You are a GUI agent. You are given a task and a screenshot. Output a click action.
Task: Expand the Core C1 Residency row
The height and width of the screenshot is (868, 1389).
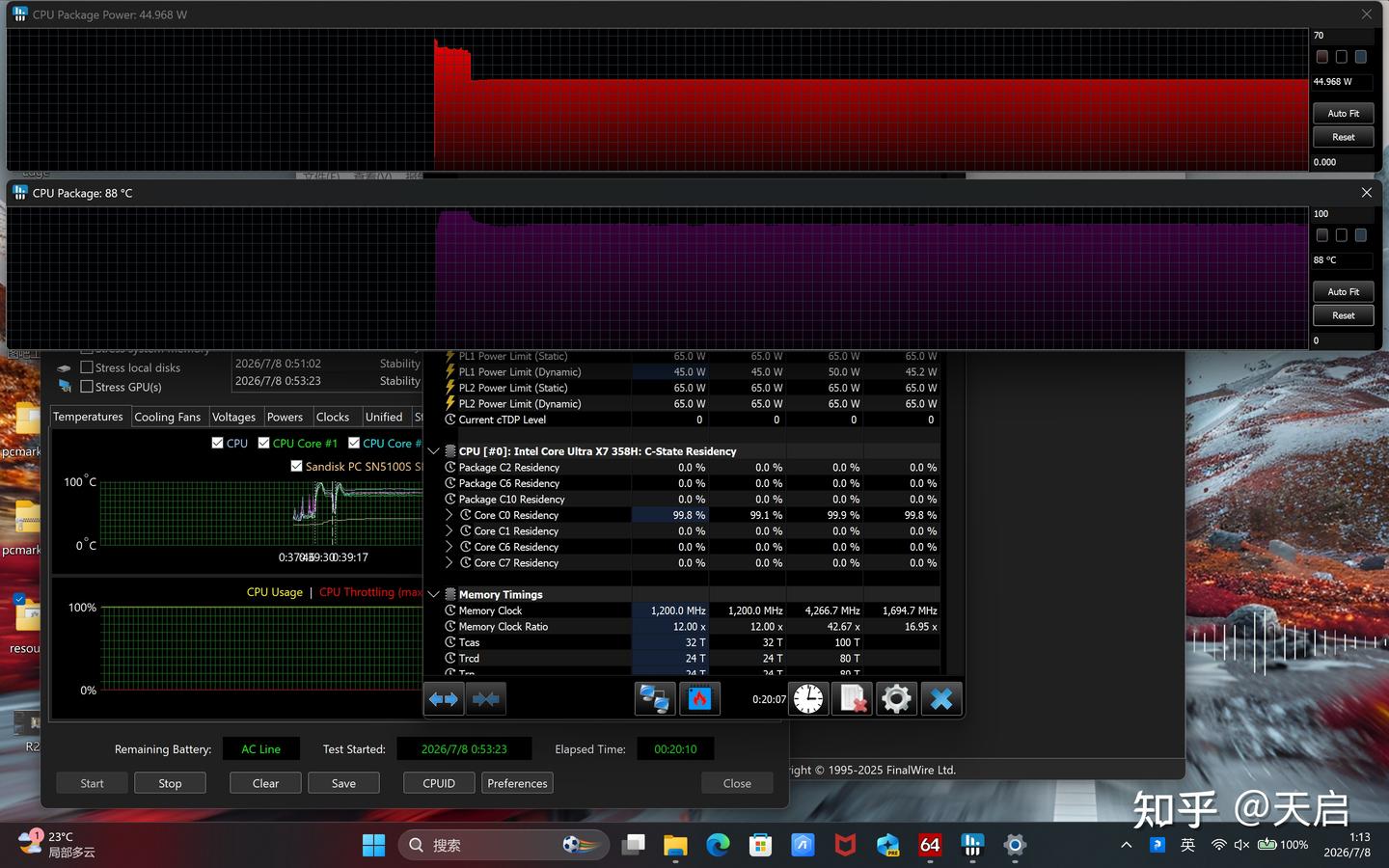(x=449, y=530)
